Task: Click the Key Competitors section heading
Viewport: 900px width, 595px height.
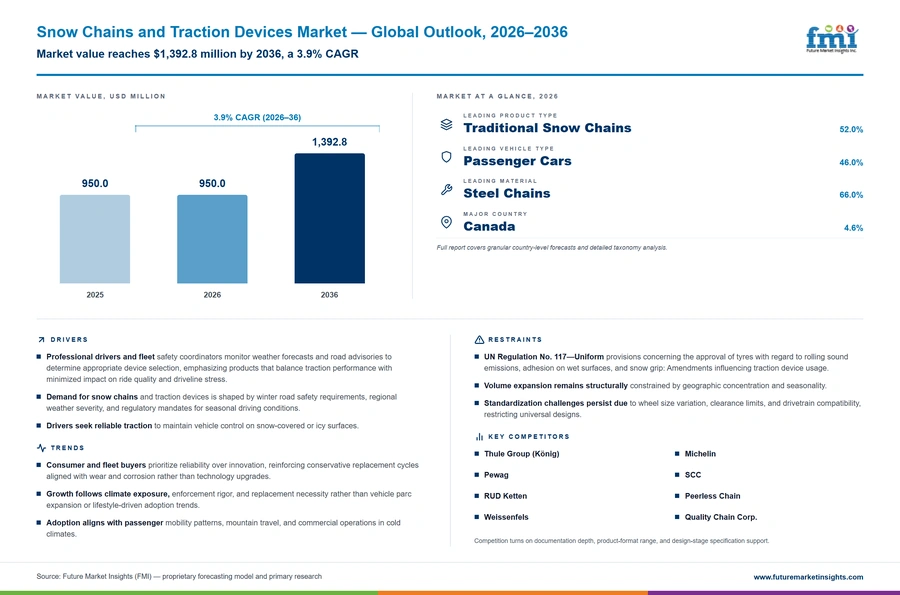Action: pos(529,437)
